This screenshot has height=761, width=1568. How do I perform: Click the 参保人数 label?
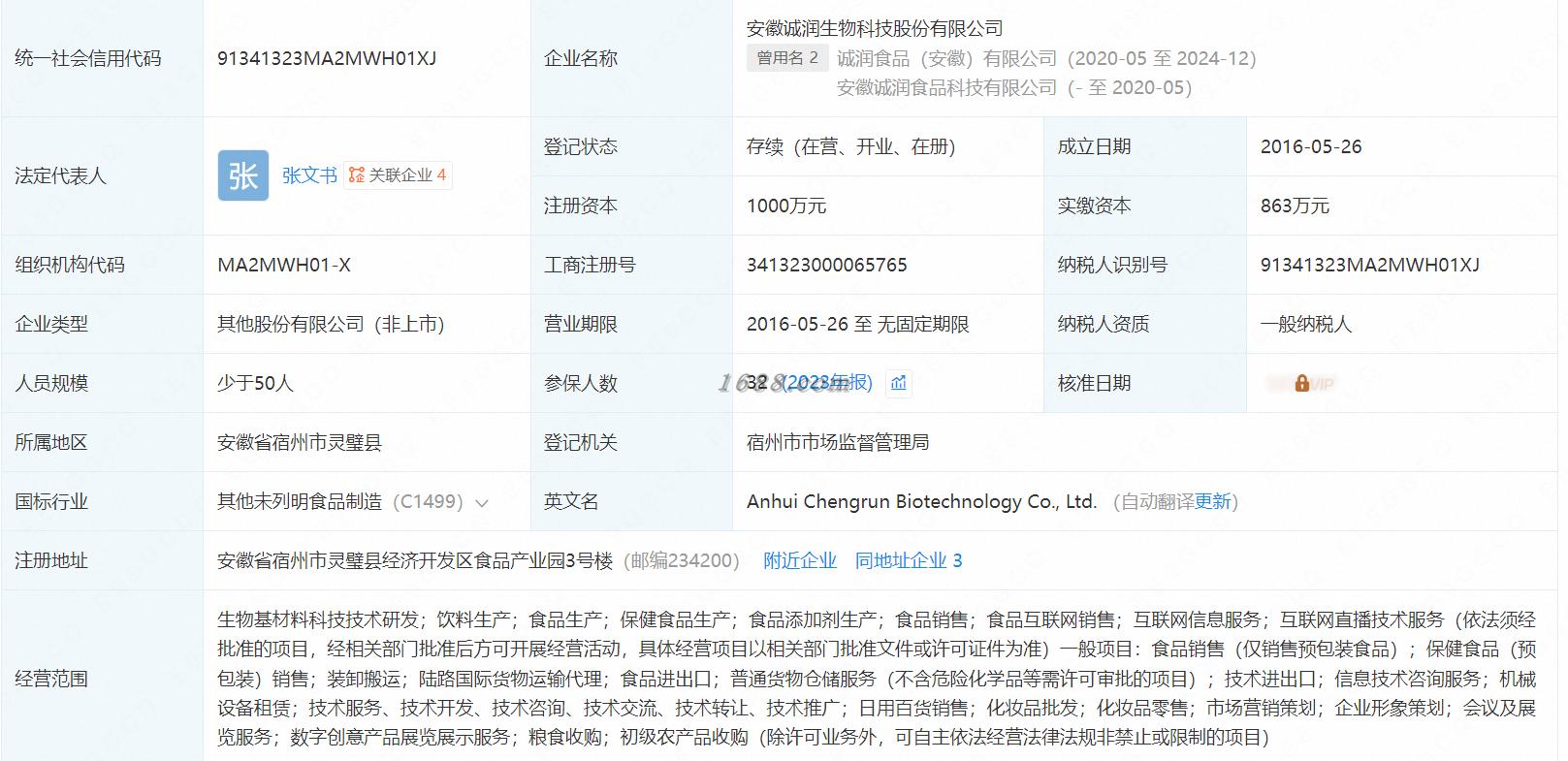pyautogui.click(x=581, y=383)
